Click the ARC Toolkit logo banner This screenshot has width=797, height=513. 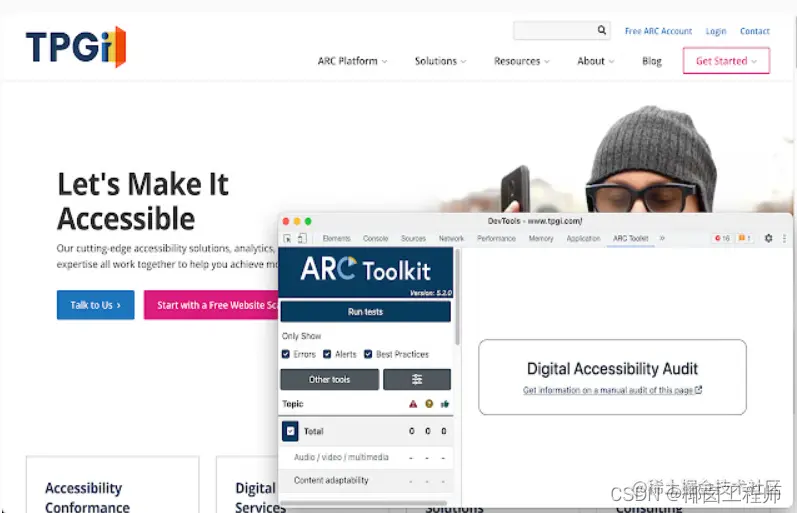(x=365, y=273)
